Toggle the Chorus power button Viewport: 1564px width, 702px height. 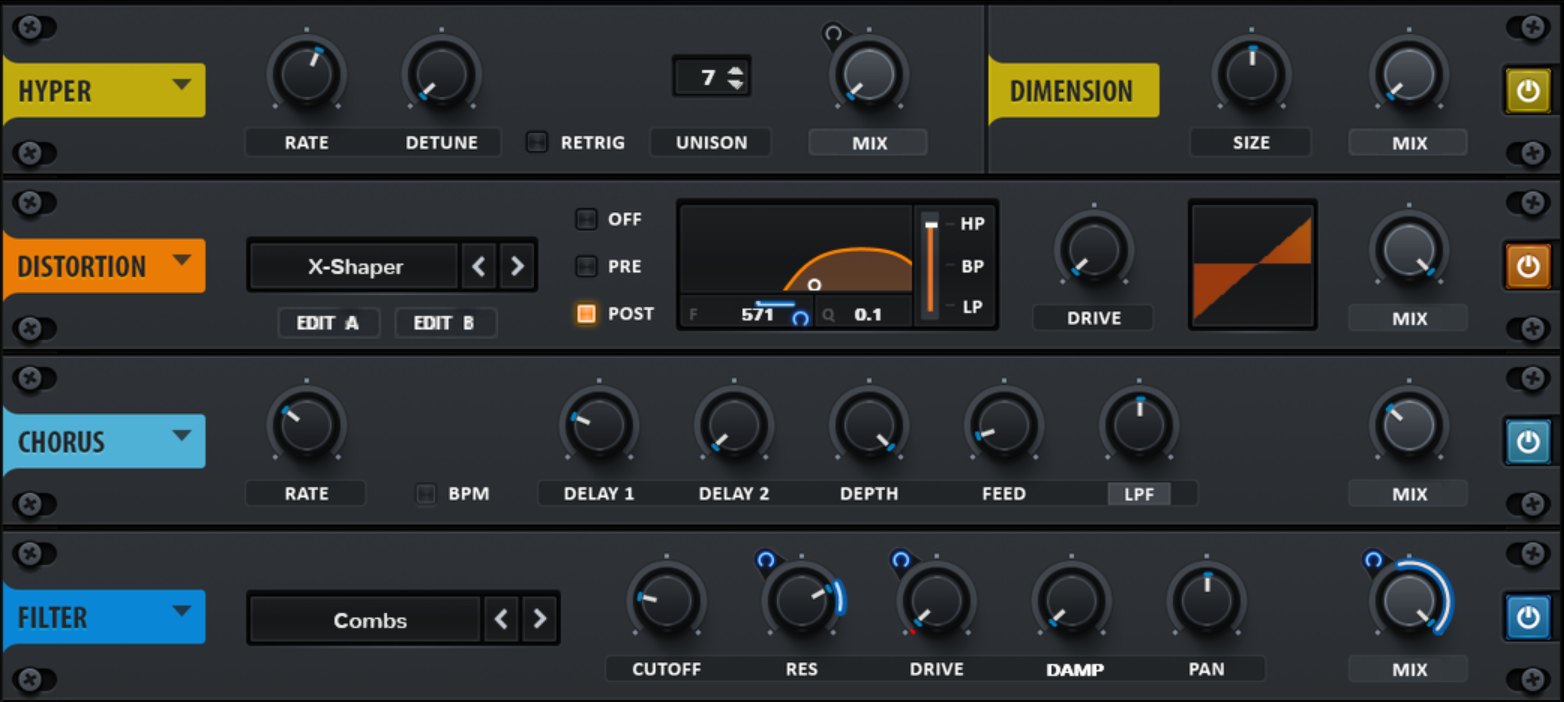(1527, 442)
